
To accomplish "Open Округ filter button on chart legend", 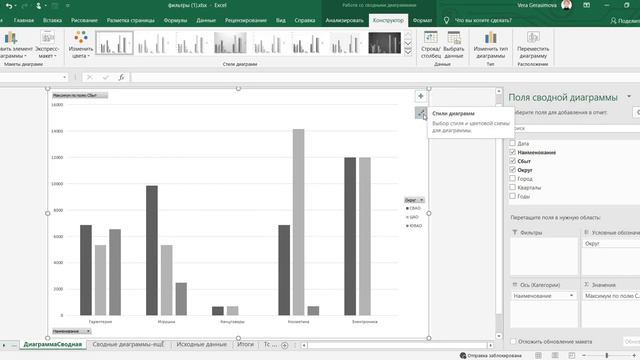I will tap(414, 200).
